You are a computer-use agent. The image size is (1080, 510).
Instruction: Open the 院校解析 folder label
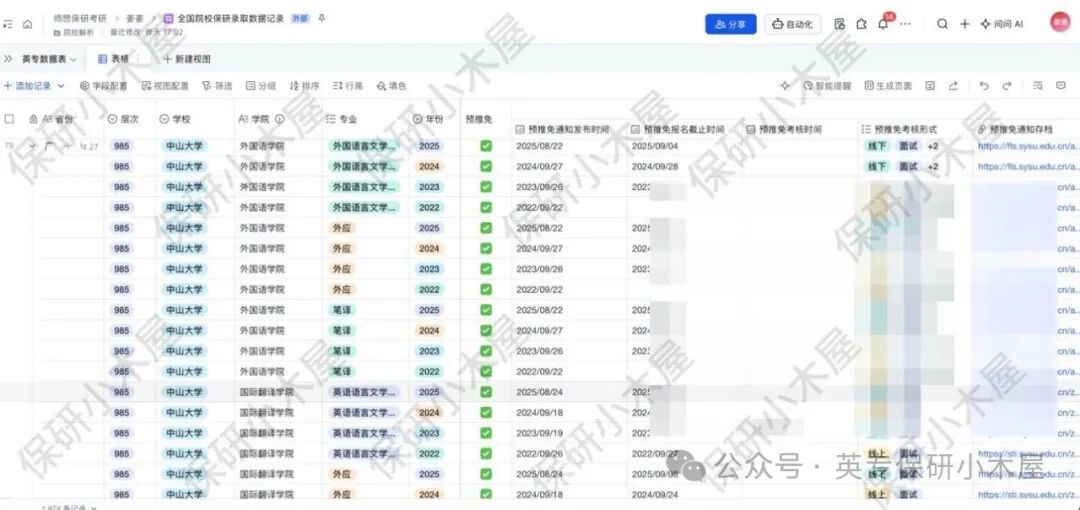74,32
